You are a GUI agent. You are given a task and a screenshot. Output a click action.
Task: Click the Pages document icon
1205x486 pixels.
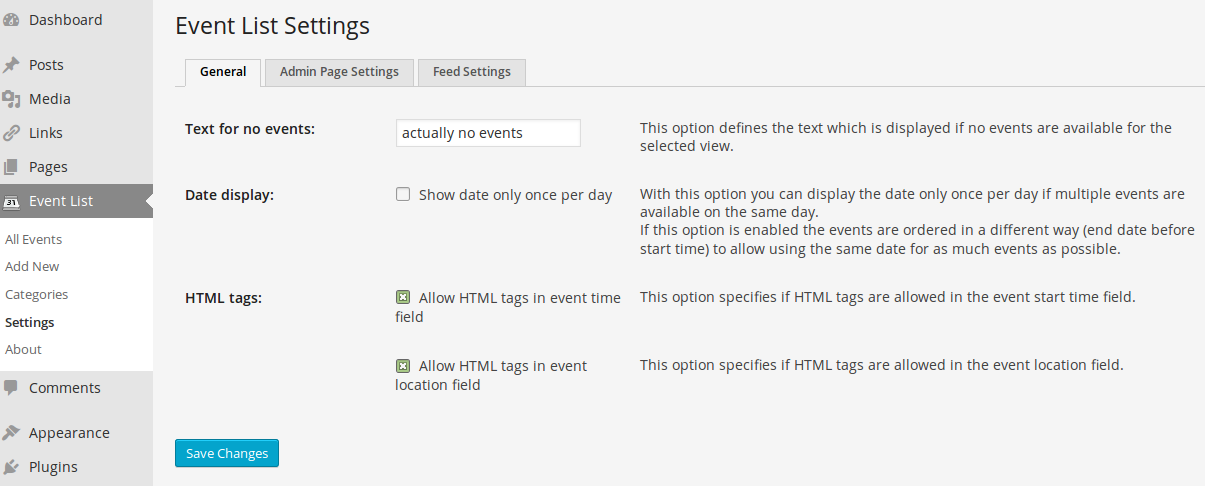[x=12, y=167]
